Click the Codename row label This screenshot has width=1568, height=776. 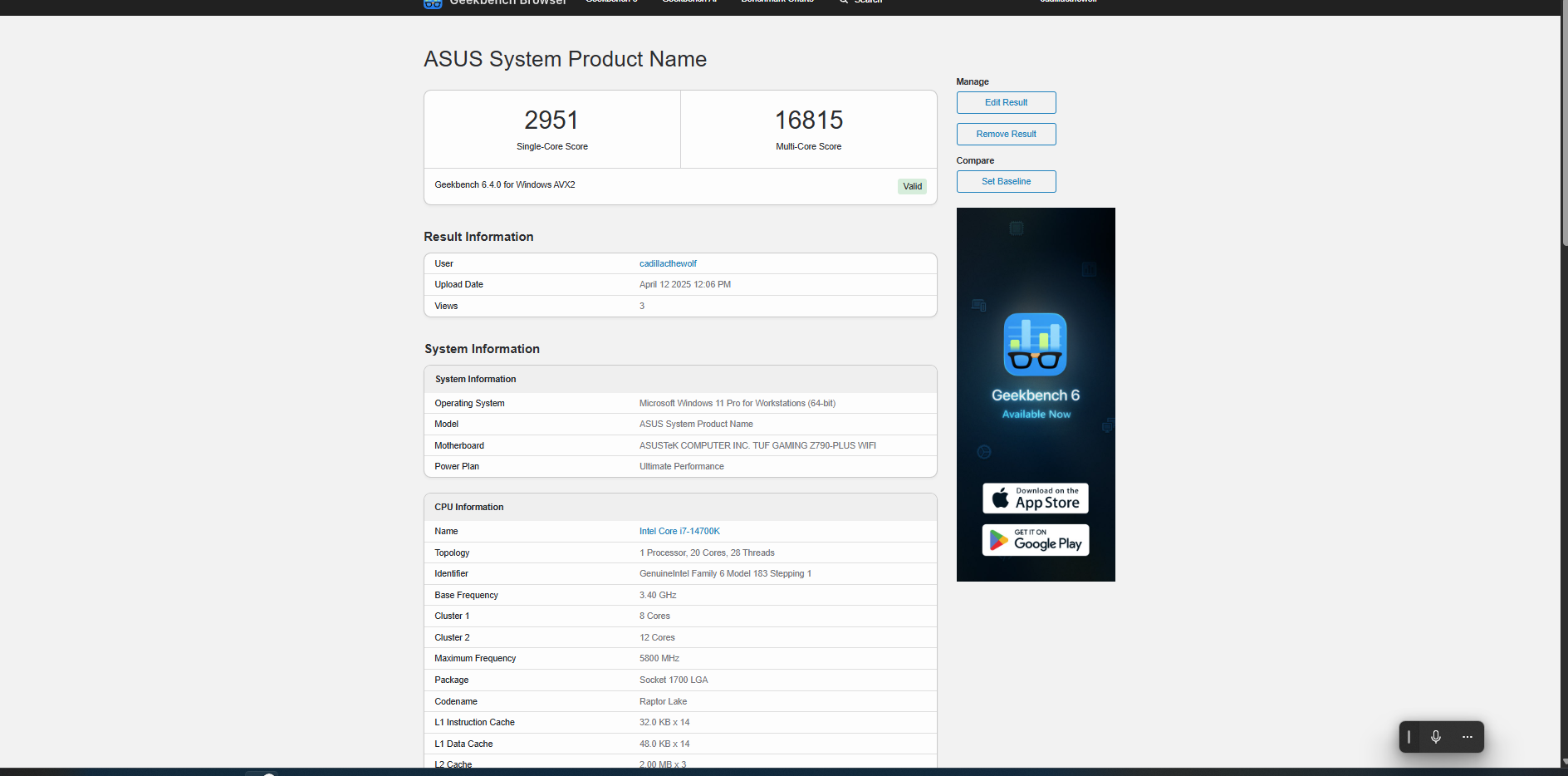456,701
